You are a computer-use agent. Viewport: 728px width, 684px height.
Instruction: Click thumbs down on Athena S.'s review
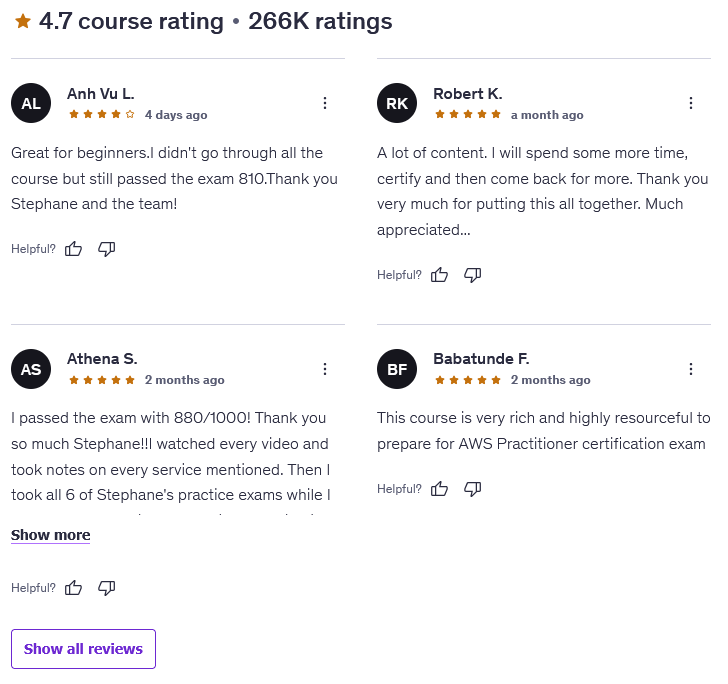pyautogui.click(x=107, y=588)
